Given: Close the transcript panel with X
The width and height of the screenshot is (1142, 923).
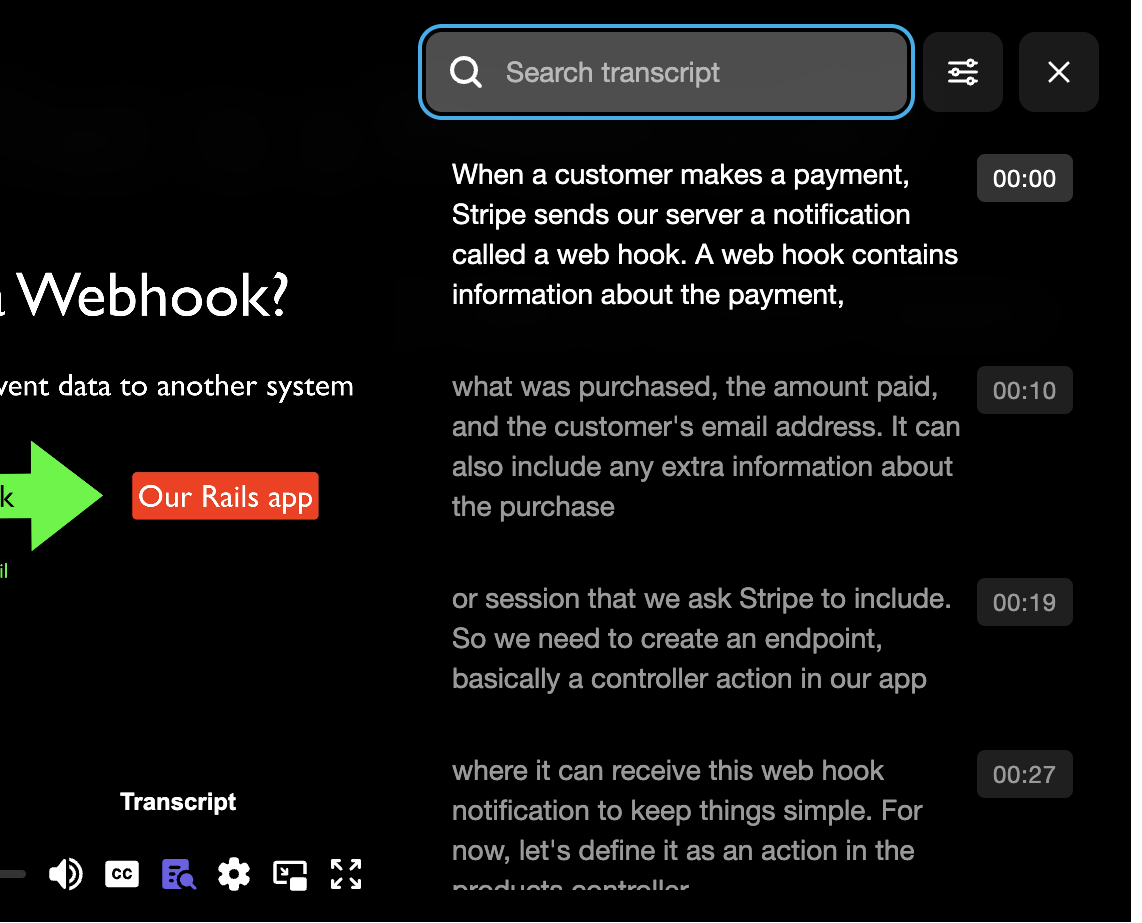Looking at the screenshot, I should [1058, 72].
